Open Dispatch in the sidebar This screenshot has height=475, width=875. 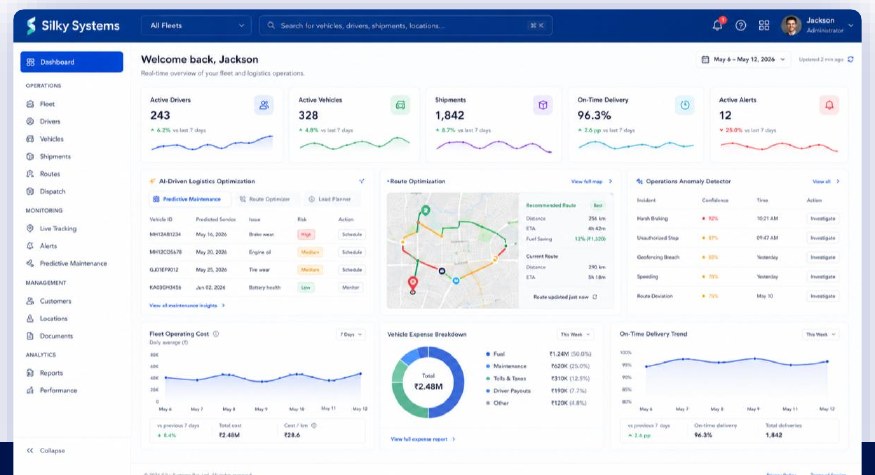52,191
